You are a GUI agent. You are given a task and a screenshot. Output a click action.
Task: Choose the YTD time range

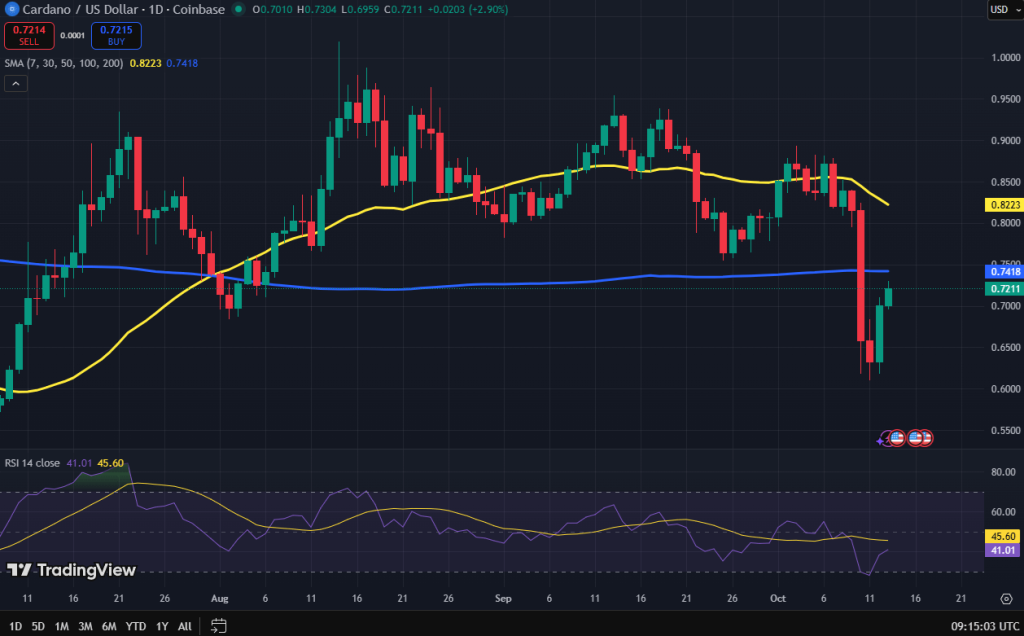coord(136,626)
